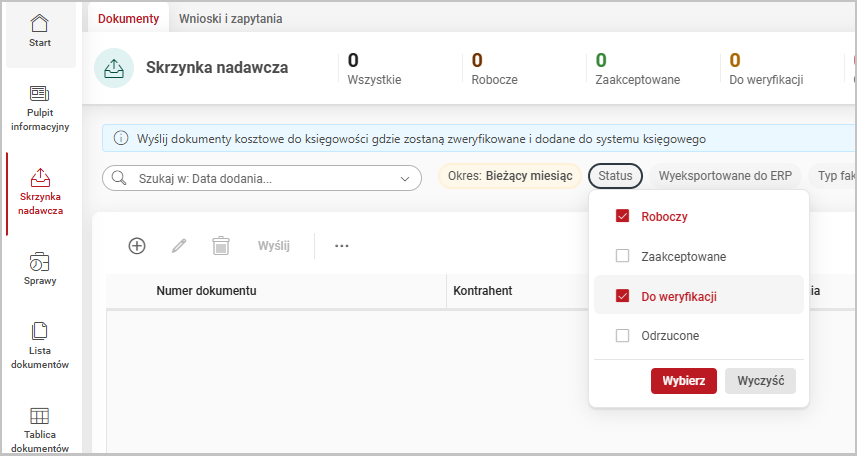Switch to Wnioski i zapytania tab
The width and height of the screenshot is (857, 456).
pos(230,18)
